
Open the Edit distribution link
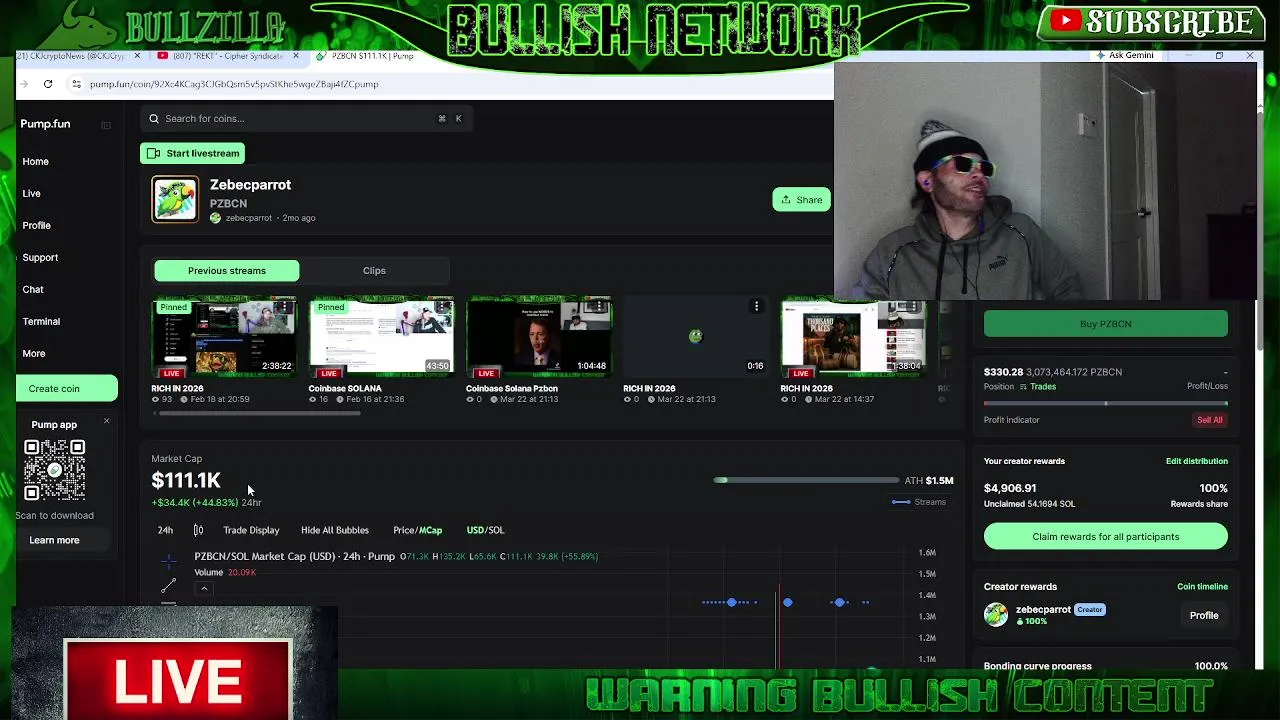tap(1197, 461)
